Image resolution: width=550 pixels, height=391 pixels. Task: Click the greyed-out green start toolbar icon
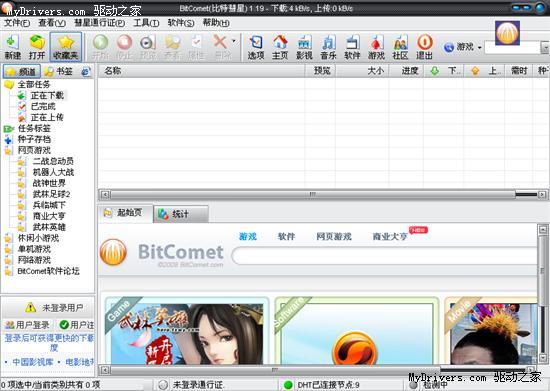[101, 47]
